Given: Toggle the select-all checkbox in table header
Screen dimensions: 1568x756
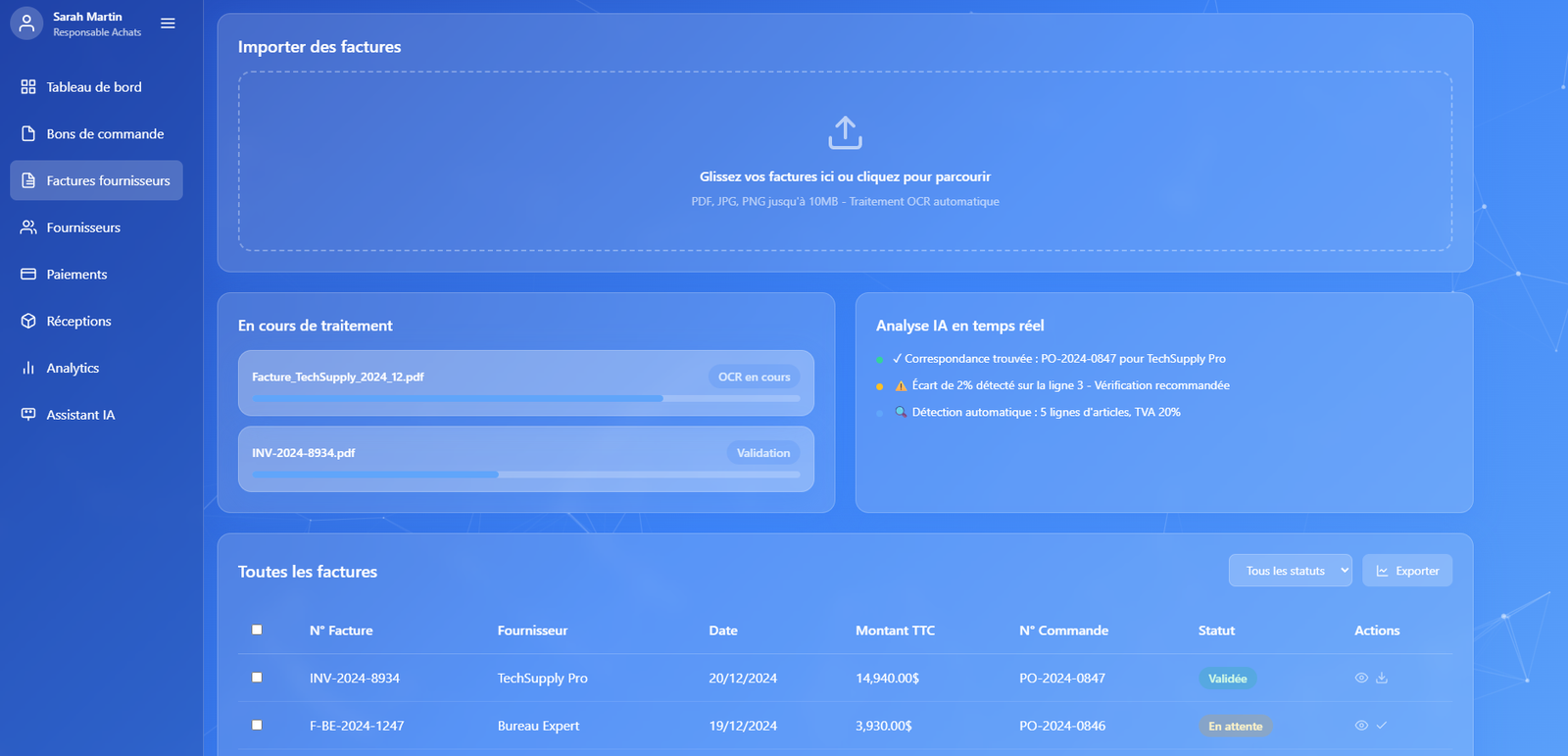Looking at the screenshot, I should click(x=257, y=630).
